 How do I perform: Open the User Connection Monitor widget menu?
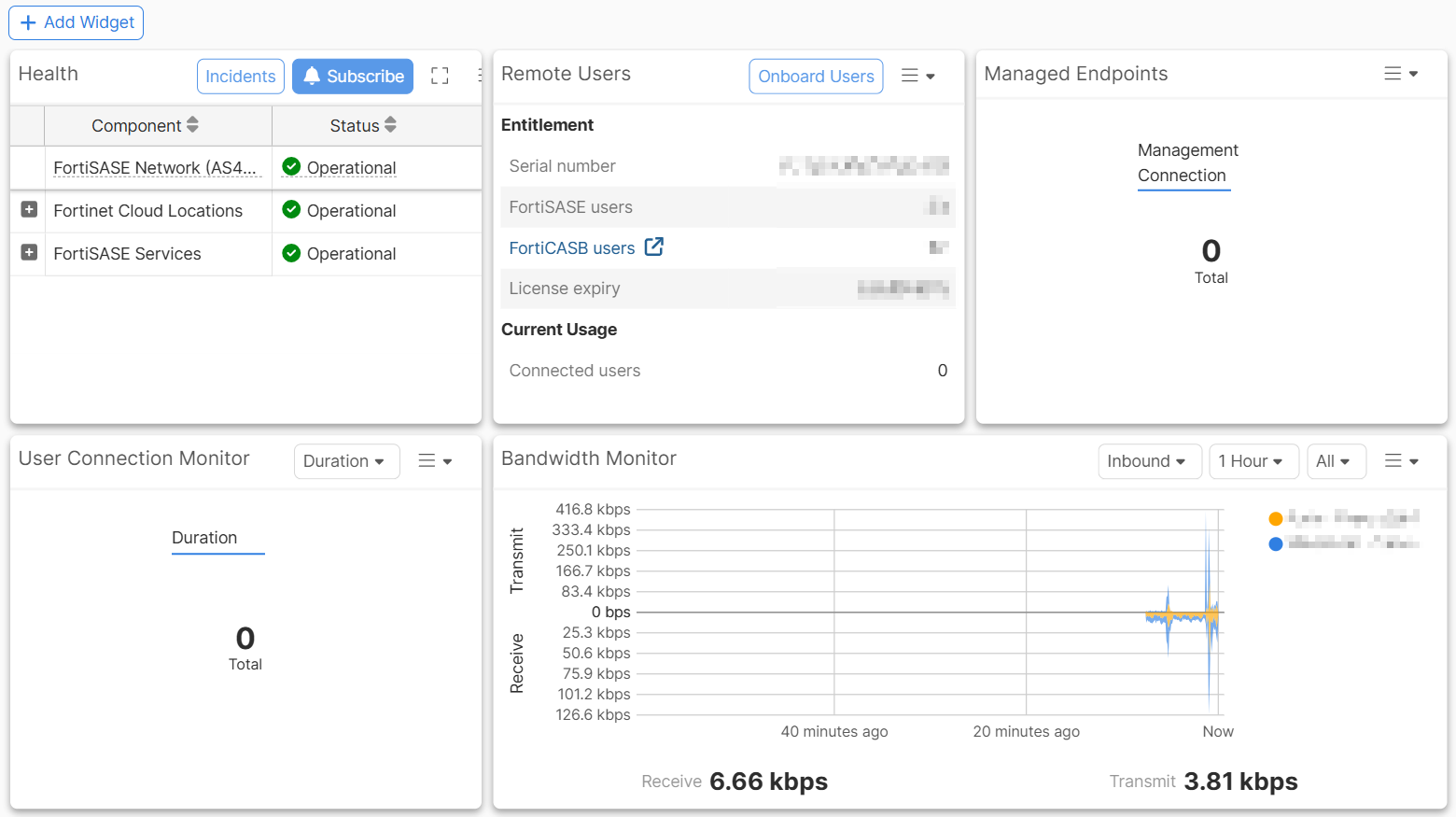pyautogui.click(x=435, y=461)
